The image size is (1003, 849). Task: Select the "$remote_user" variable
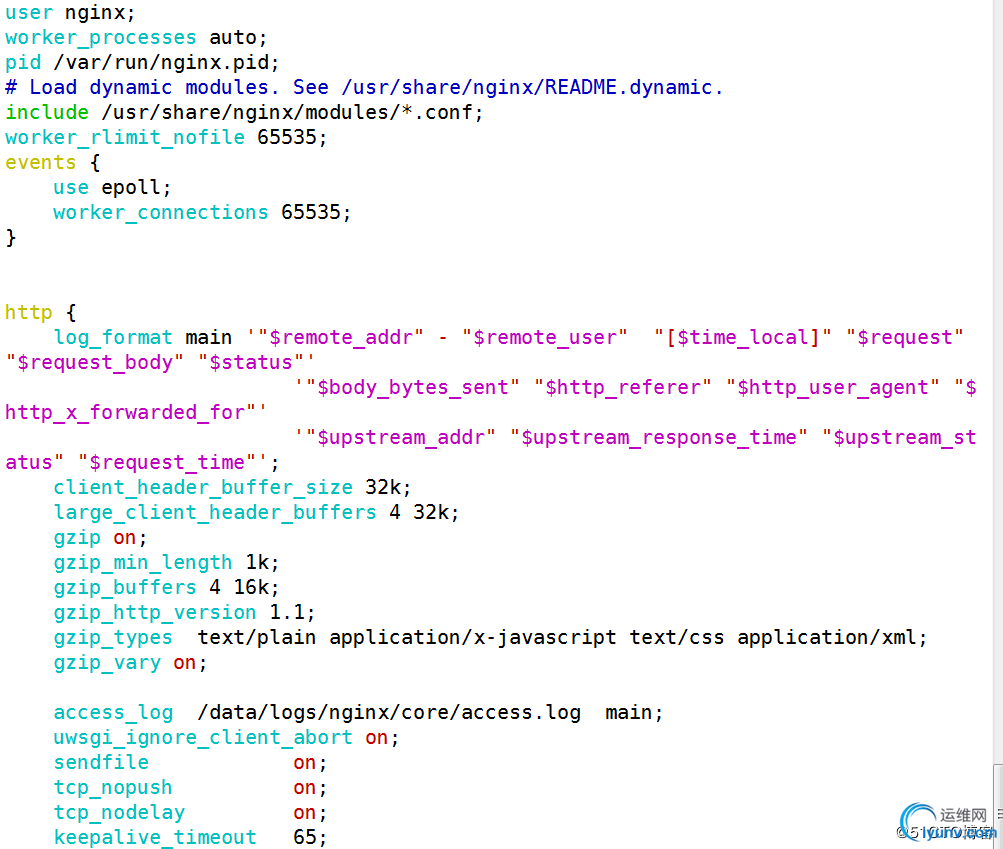click(x=545, y=337)
